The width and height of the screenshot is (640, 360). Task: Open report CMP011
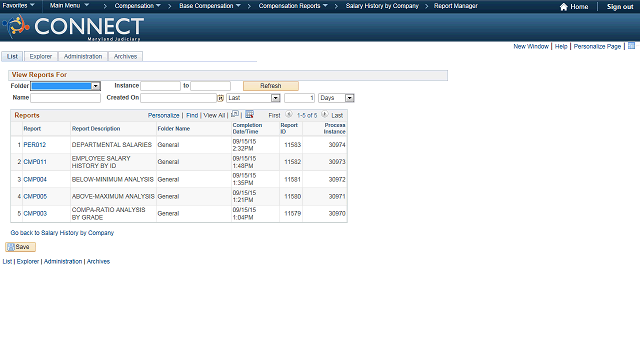tap(35, 162)
